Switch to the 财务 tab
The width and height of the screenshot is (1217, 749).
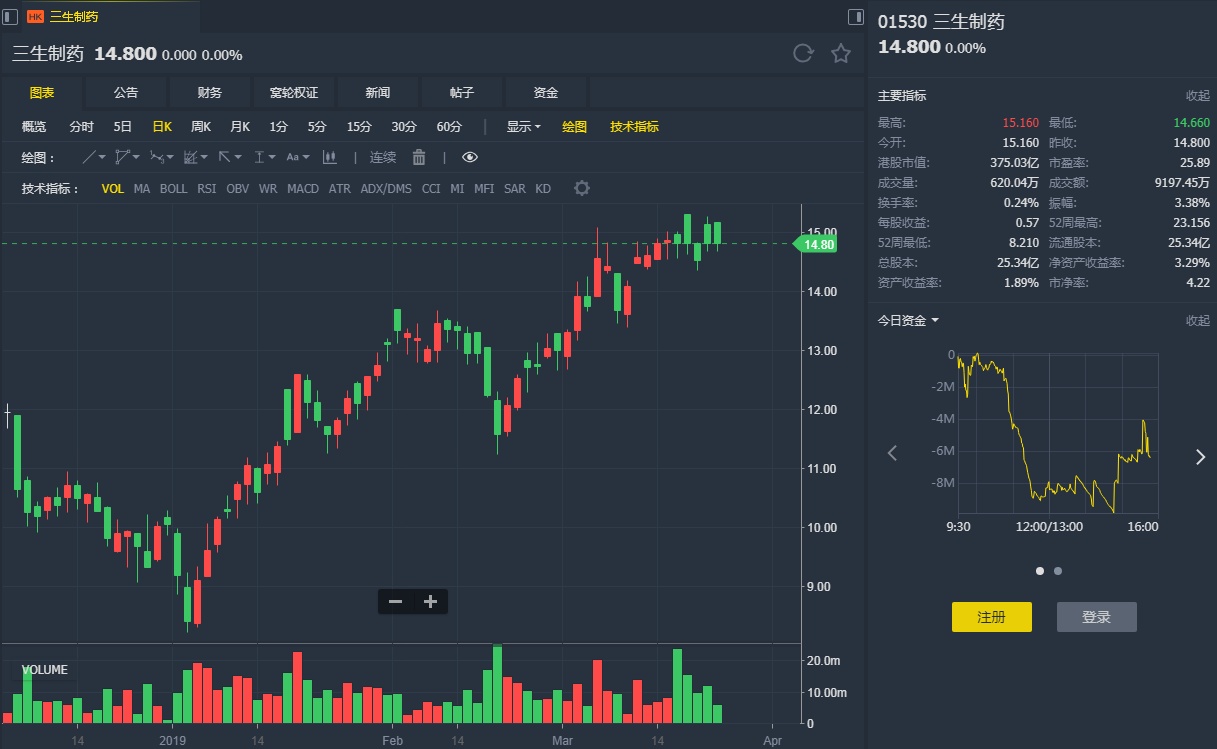click(x=210, y=92)
